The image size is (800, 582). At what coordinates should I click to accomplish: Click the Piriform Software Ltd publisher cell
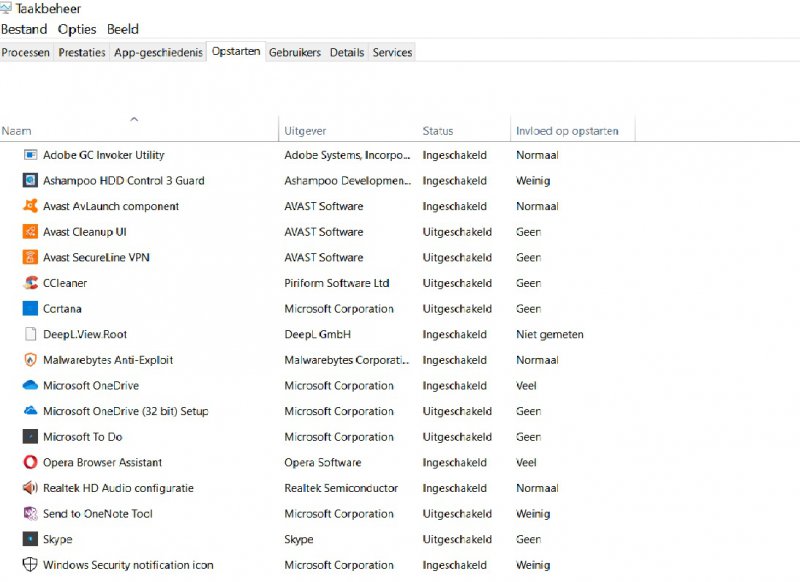[x=337, y=283]
